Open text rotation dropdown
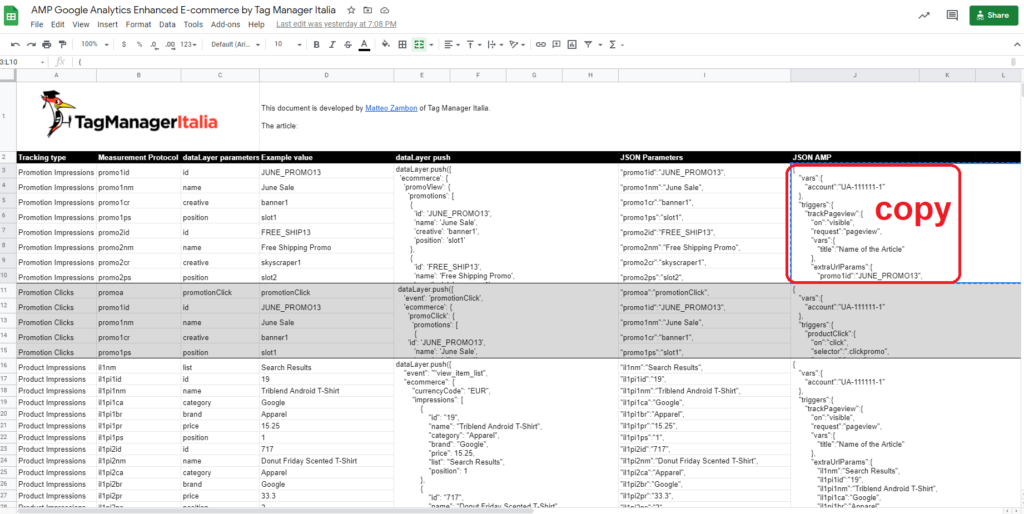The image size is (1024, 514). pyautogui.click(x=517, y=44)
